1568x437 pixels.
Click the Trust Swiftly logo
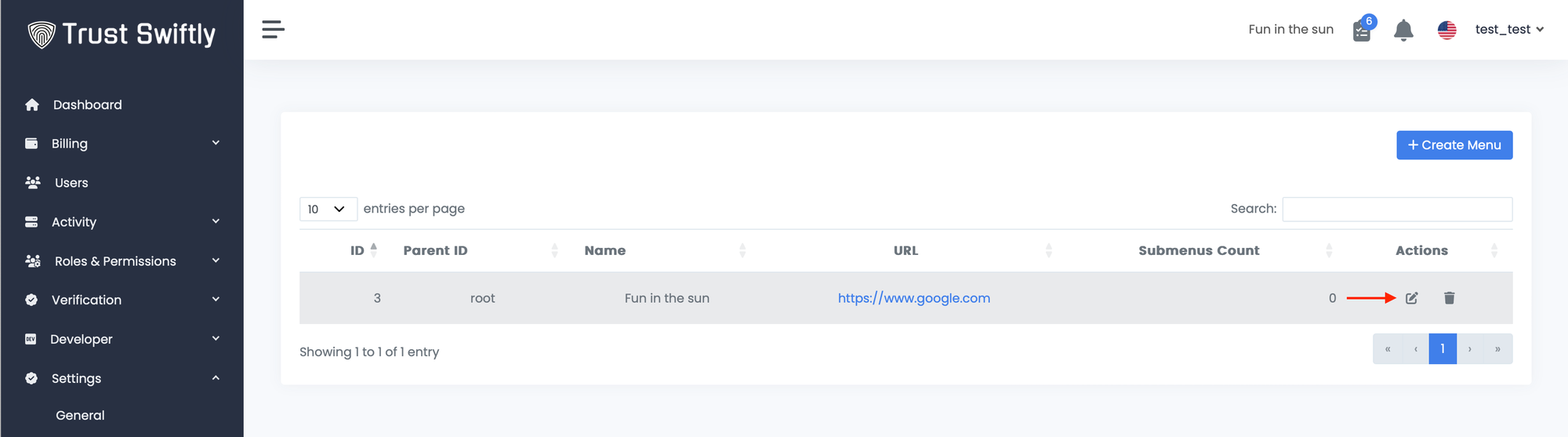click(122, 34)
